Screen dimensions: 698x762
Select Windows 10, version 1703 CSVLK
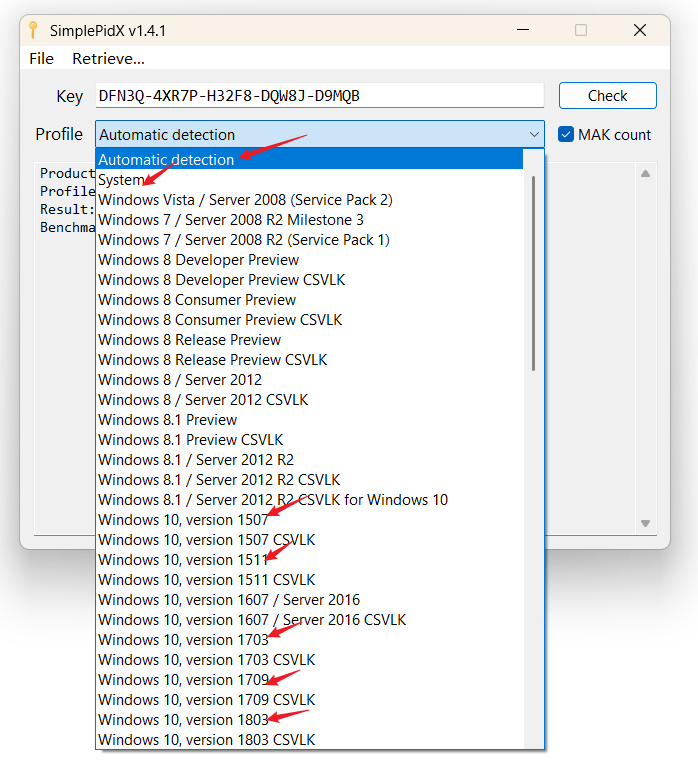(309, 659)
